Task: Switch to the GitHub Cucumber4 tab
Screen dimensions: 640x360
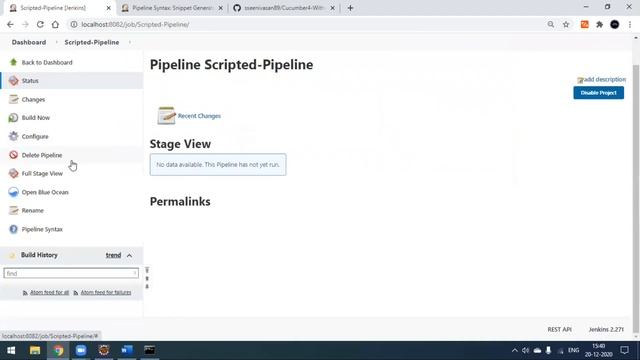Action: [x=284, y=8]
